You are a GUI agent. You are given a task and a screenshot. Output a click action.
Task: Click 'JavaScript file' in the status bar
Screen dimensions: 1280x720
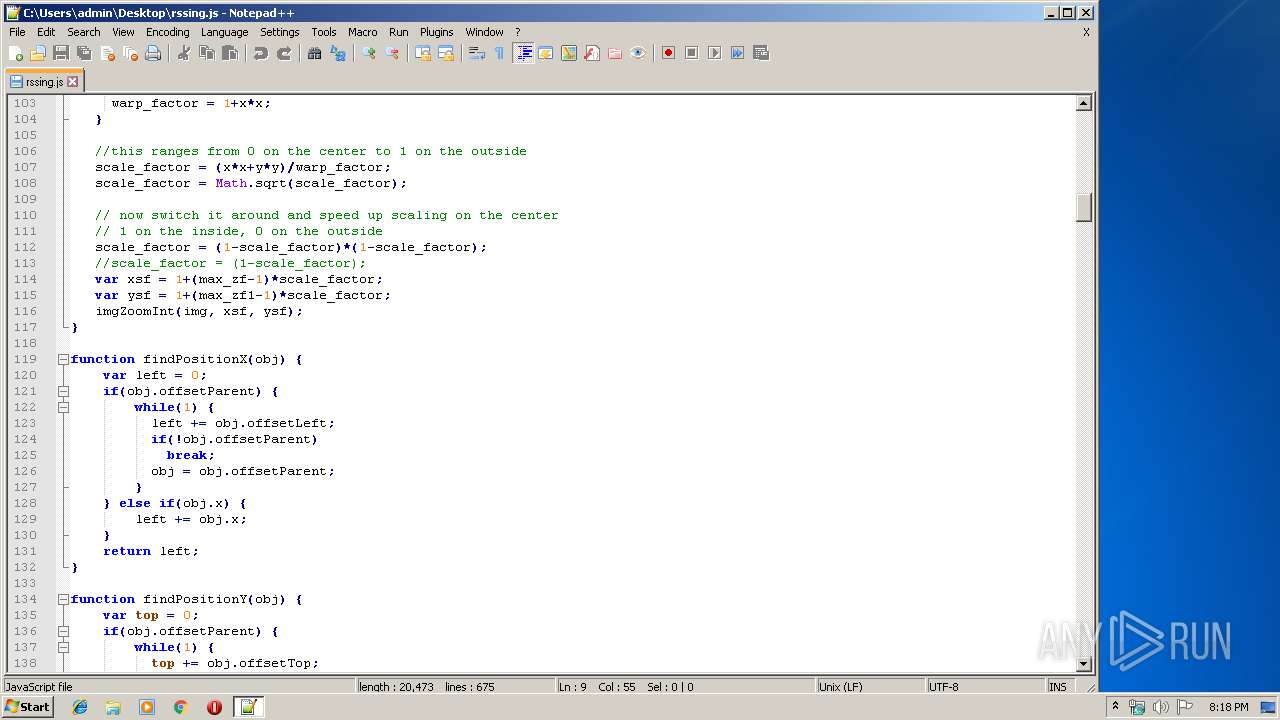39,687
